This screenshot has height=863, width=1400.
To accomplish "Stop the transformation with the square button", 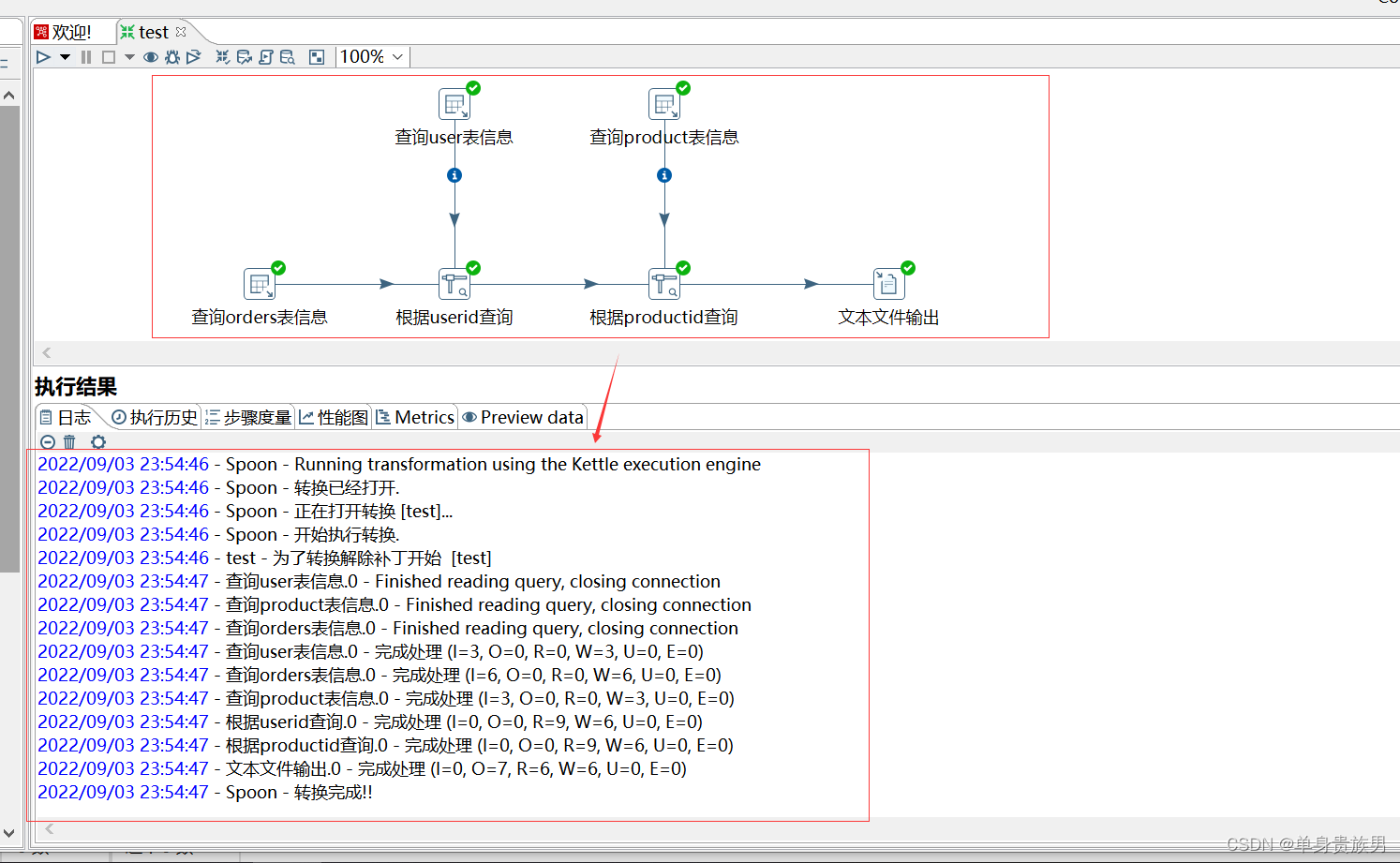I will 109,57.
